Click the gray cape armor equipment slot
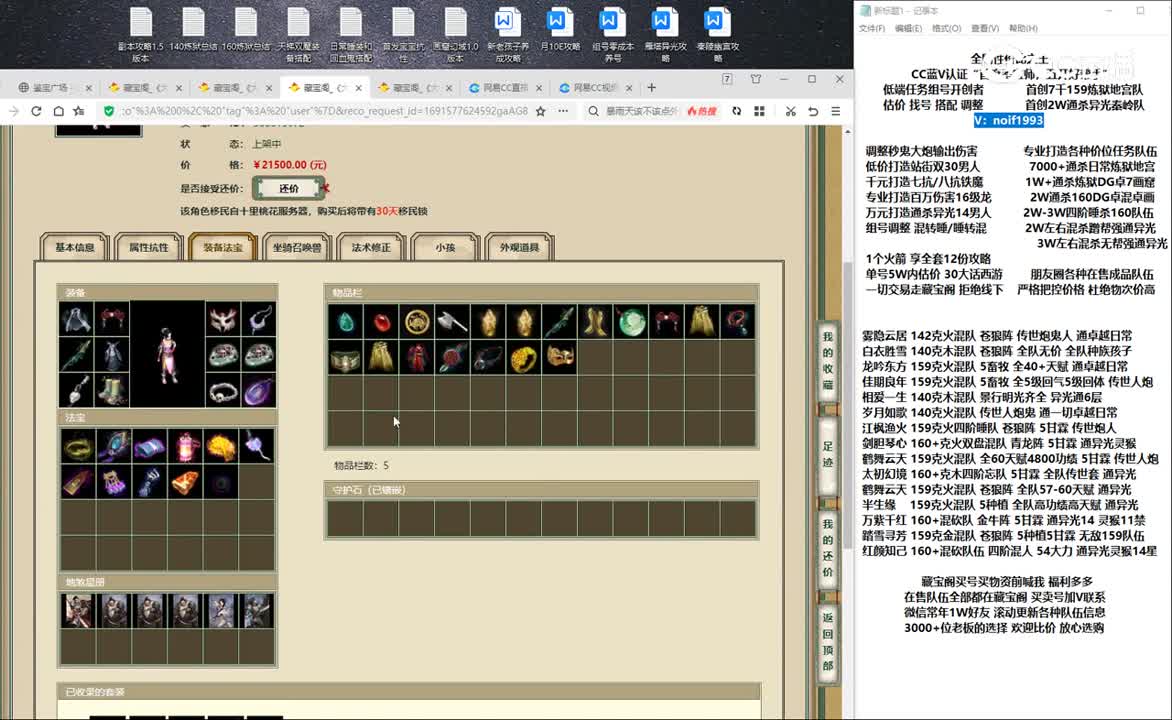The width and height of the screenshot is (1172, 720). point(77,319)
